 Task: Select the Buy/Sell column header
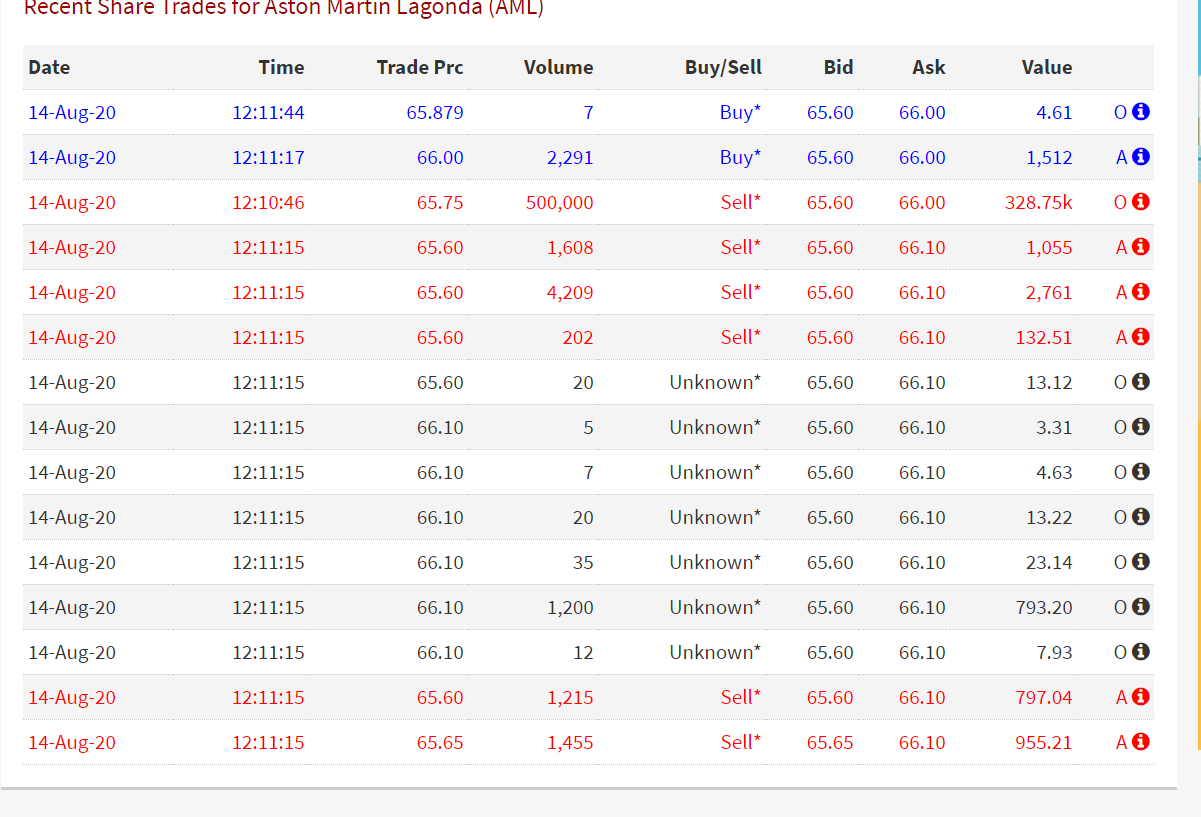[723, 68]
